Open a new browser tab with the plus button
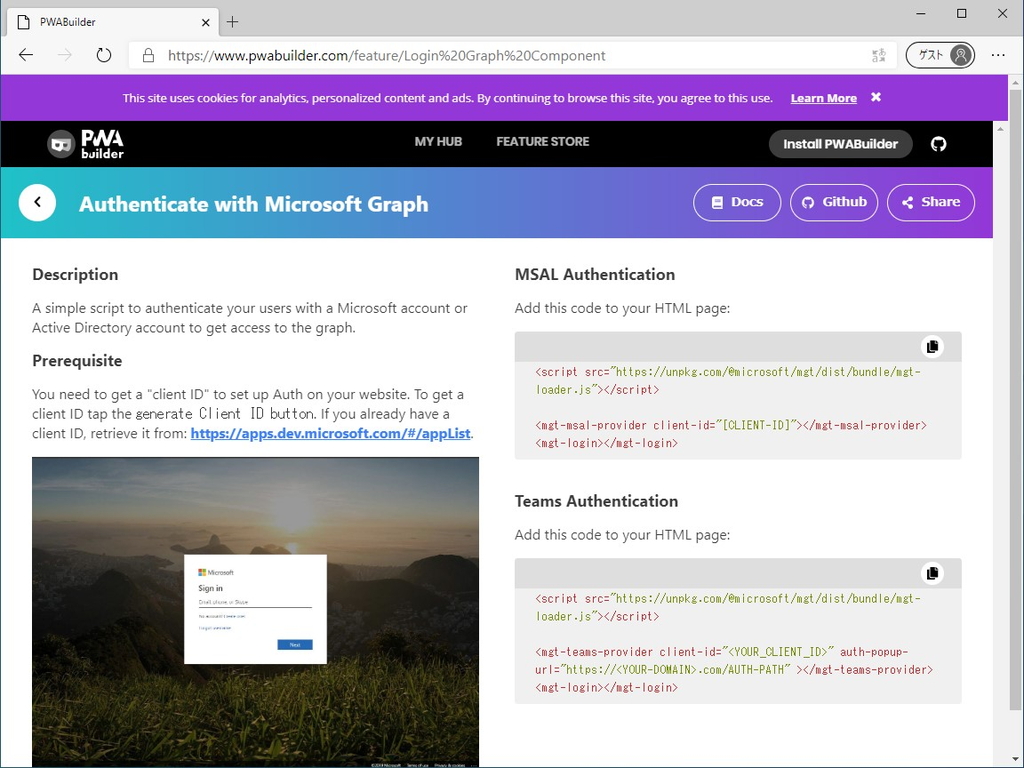 (x=234, y=21)
